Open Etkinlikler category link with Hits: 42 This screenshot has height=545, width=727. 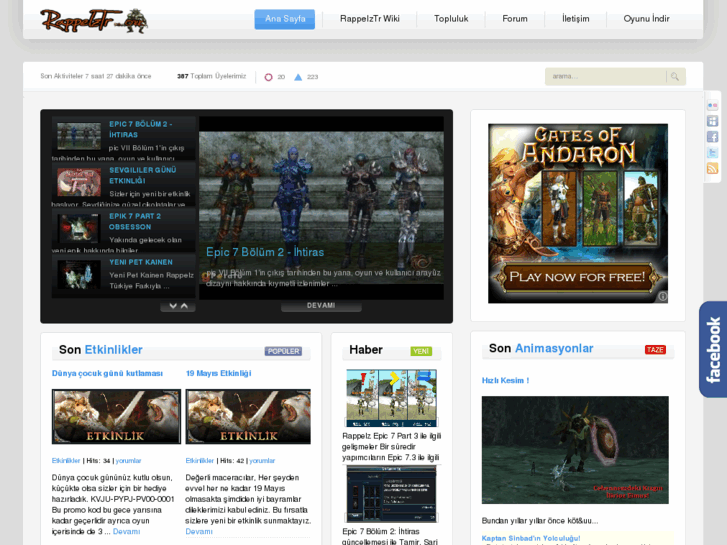tap(199, 461)
